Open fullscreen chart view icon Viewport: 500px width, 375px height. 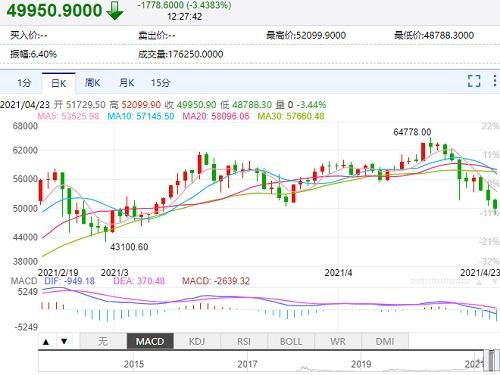(474, 81)
